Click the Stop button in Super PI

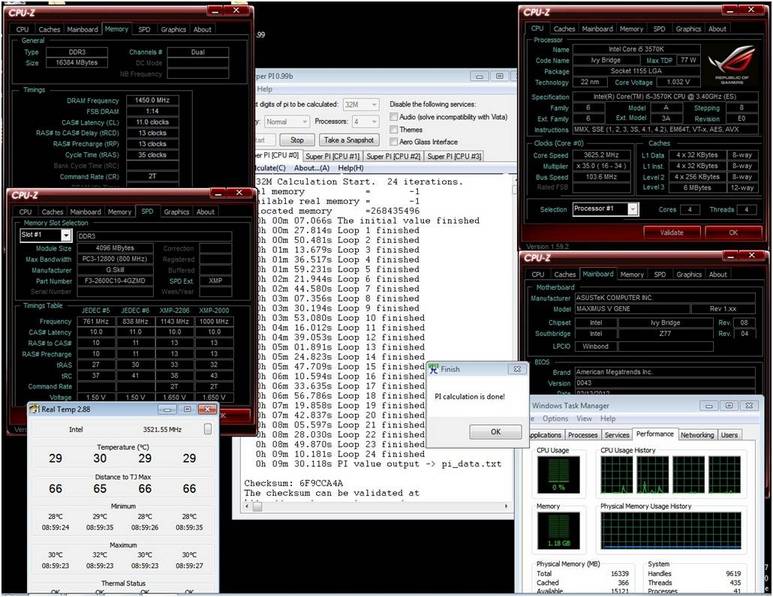(x=297, y=140)
